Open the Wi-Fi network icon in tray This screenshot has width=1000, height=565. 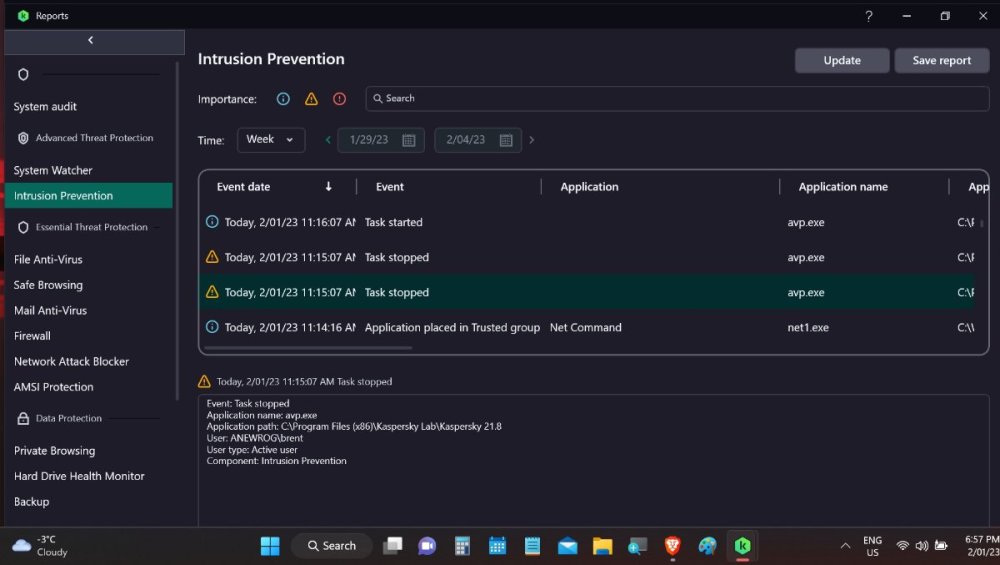coord(902,546)
